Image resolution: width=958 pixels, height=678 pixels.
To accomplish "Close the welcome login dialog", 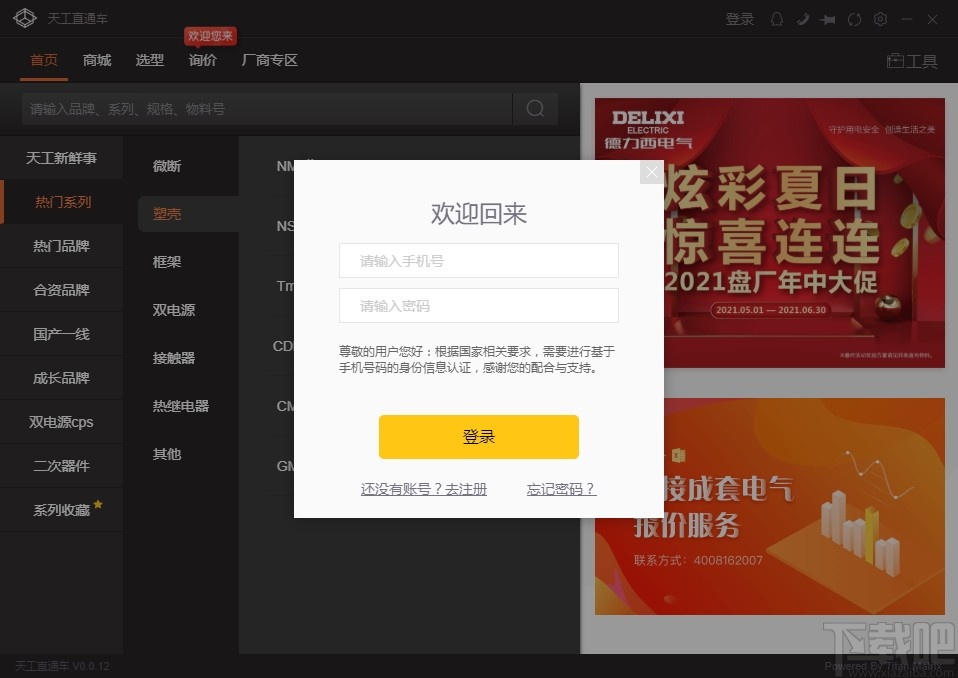I will coord(651,172).
